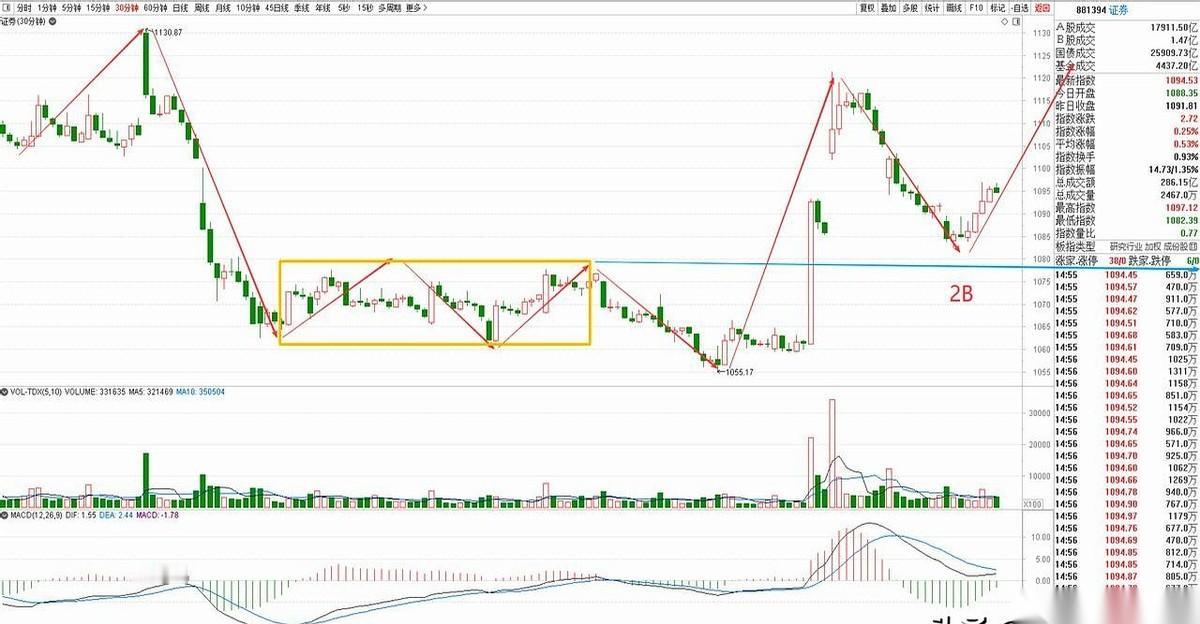Select the 5秒 period
1200x624 pixels.
pos(344,8)
